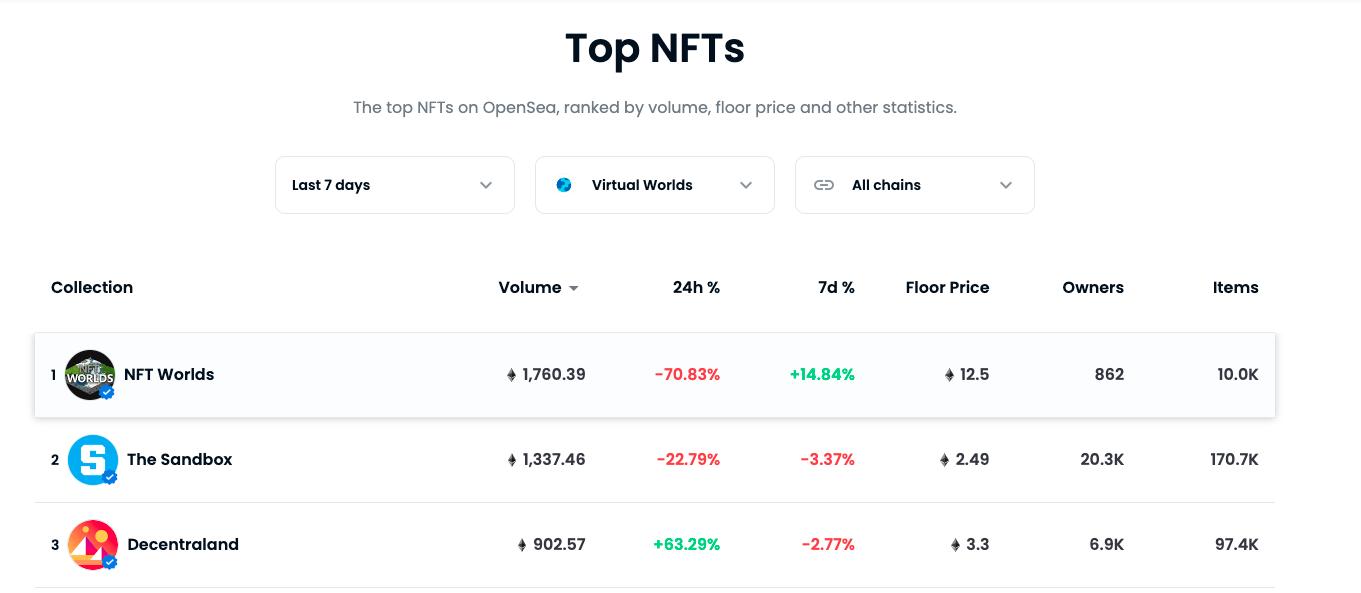Image resolution: width=1361 pixels, height=593 pixels.
Task: Open the All chains filter dropdown
Action: click(914, 185)
